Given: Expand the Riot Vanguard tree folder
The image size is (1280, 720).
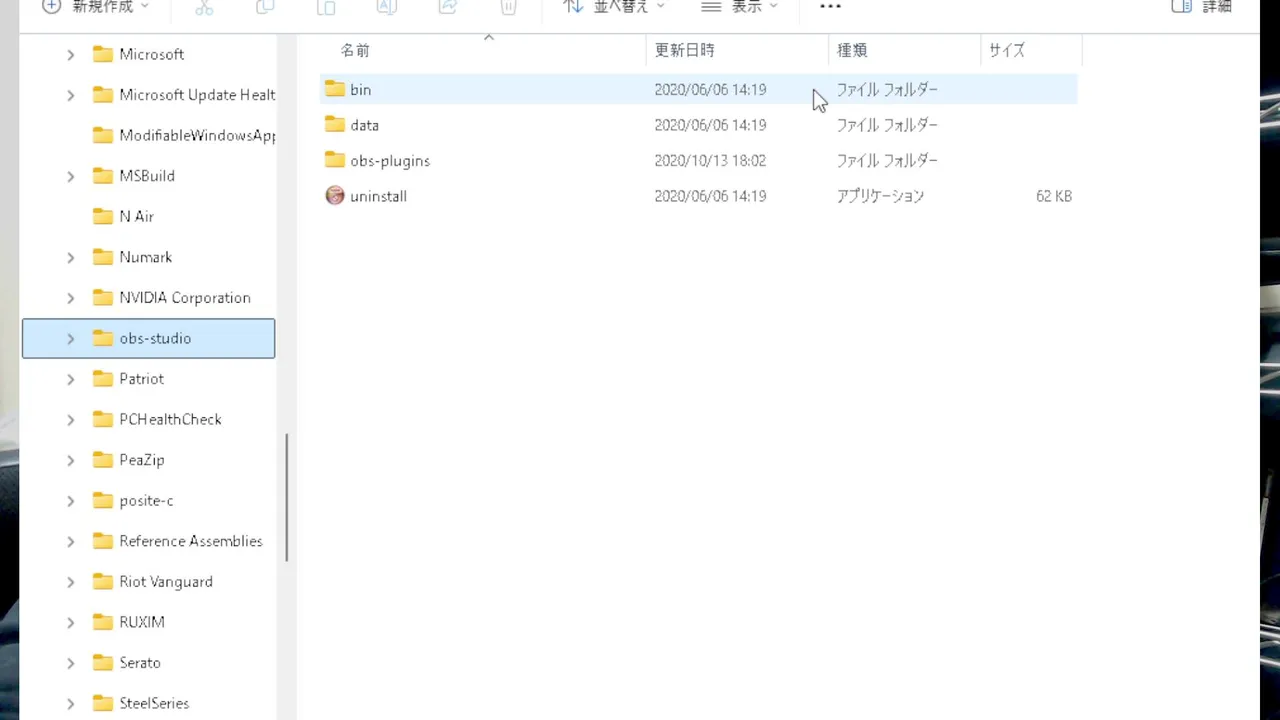Looking at the screenshot, I should click(x=70, y=581).
